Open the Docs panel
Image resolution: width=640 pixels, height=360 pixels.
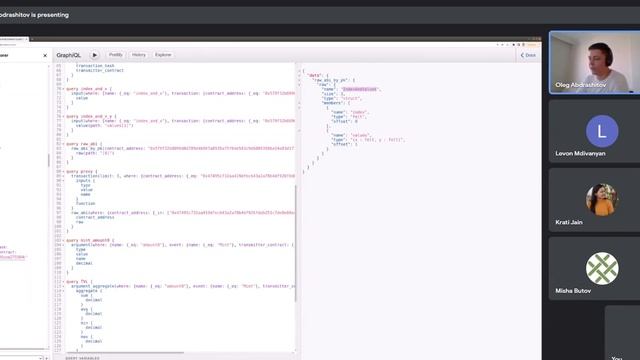pos(528,55)
